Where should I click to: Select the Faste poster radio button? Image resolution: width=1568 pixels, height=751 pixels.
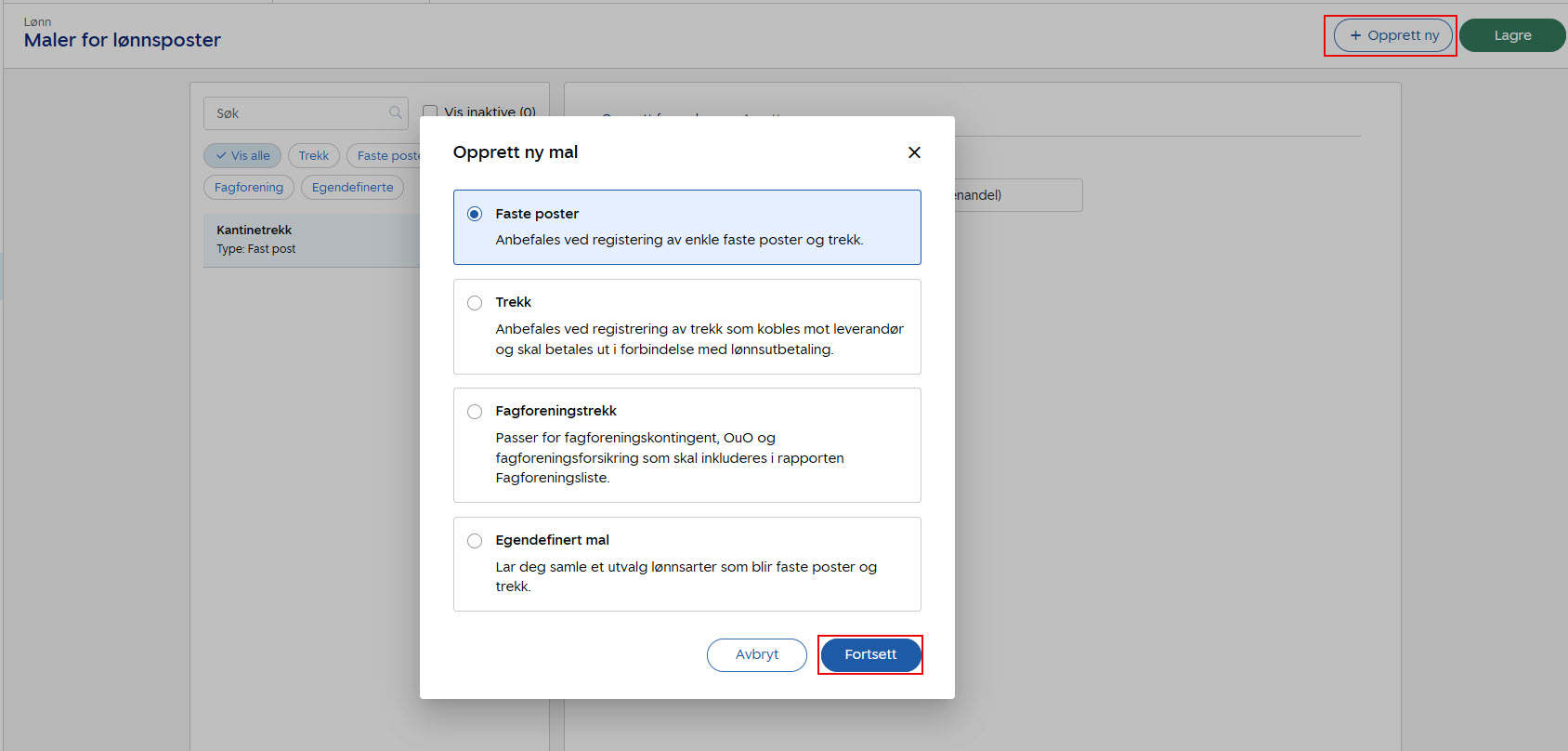pyautogui.click(x=475, y=214)
